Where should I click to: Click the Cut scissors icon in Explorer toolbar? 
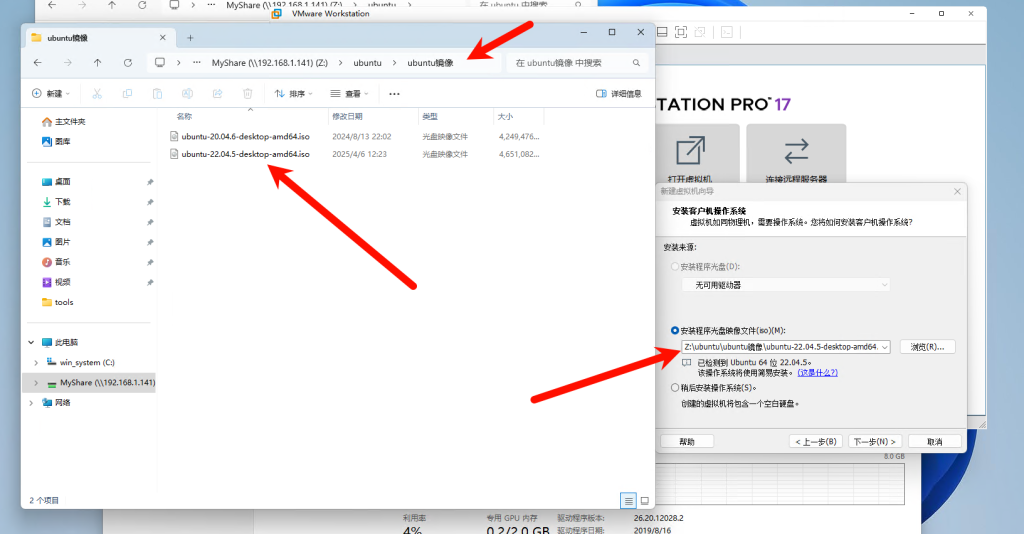(x=97, y=94)
